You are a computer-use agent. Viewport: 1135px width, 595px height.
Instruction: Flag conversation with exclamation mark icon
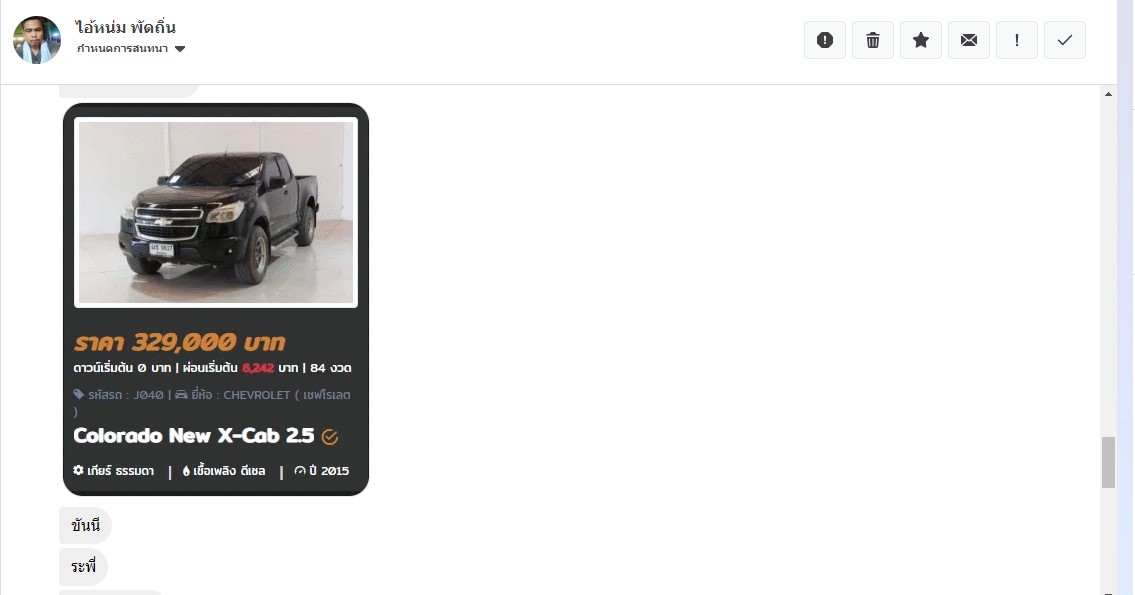(1017, 41)
